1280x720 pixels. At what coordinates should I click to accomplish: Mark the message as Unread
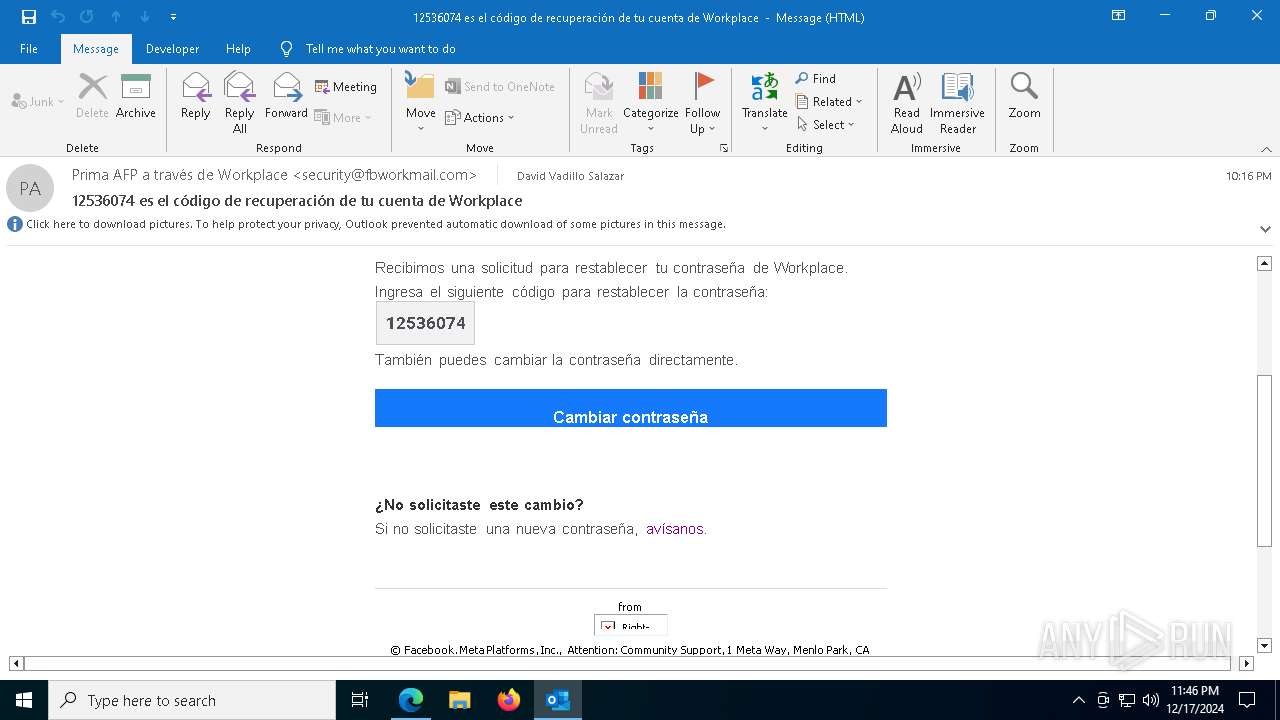[x=599, y=103]
